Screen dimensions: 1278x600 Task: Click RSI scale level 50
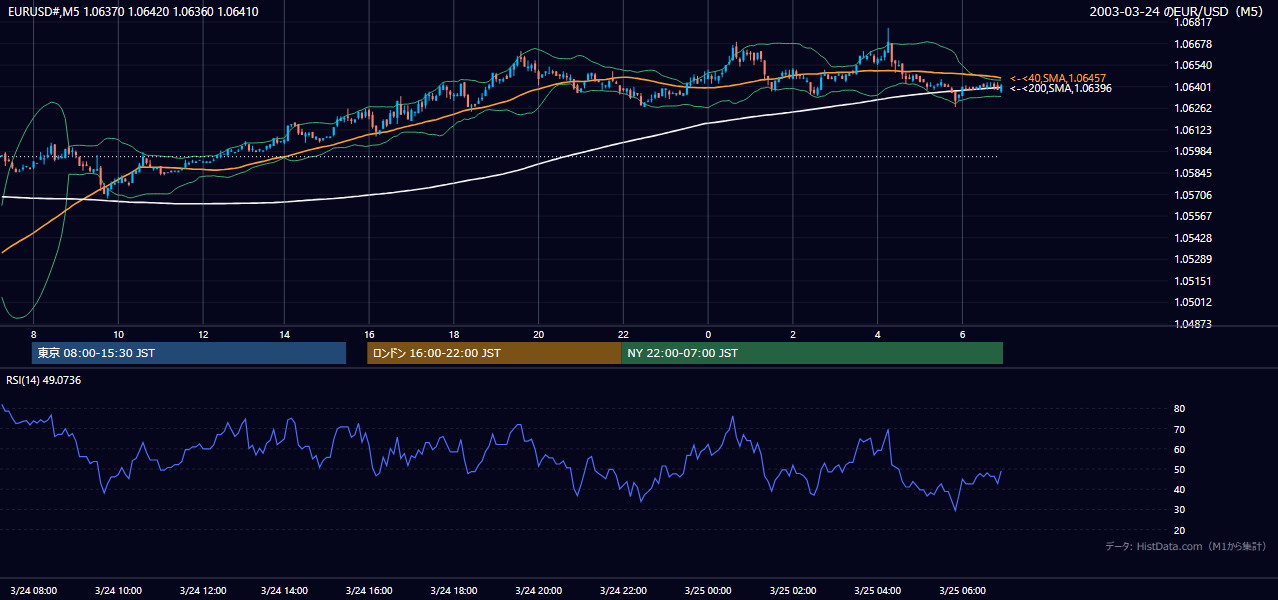click(x=1179, y=469)
